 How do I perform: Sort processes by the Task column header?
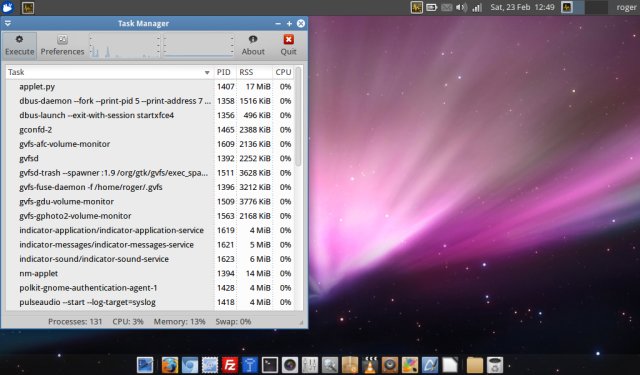(x=109, y=72)
